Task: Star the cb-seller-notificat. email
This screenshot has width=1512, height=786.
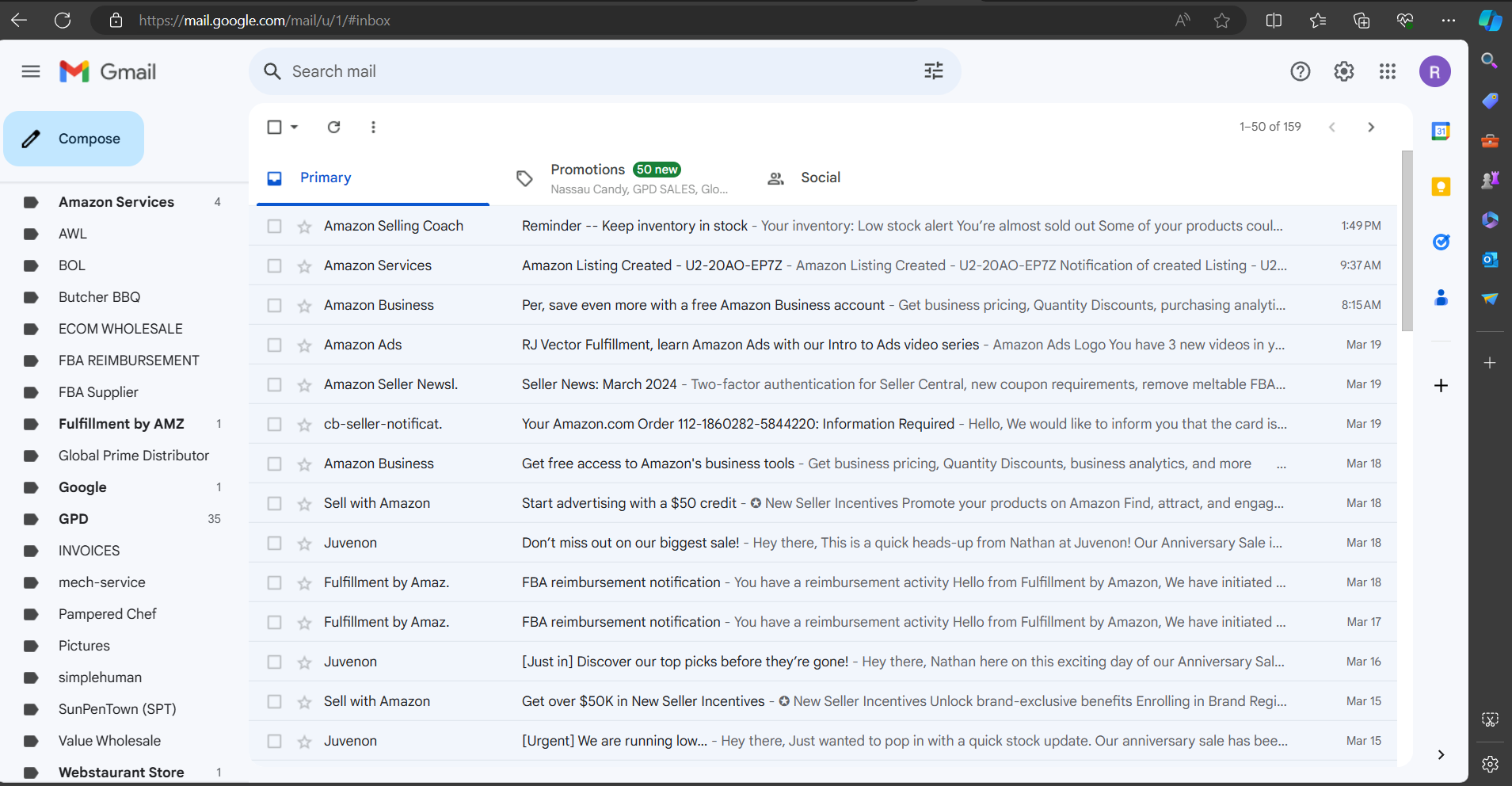Action: click(305, 425)
